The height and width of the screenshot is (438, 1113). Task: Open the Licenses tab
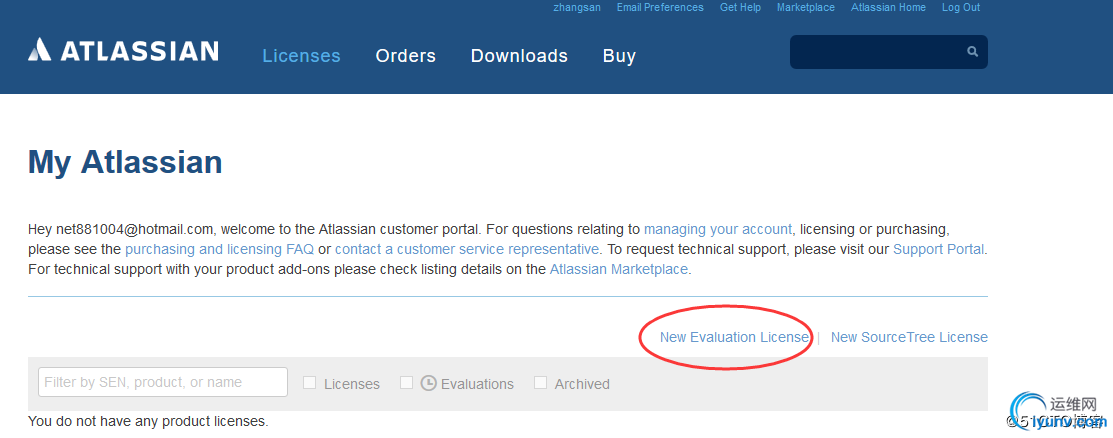point(302,55)
